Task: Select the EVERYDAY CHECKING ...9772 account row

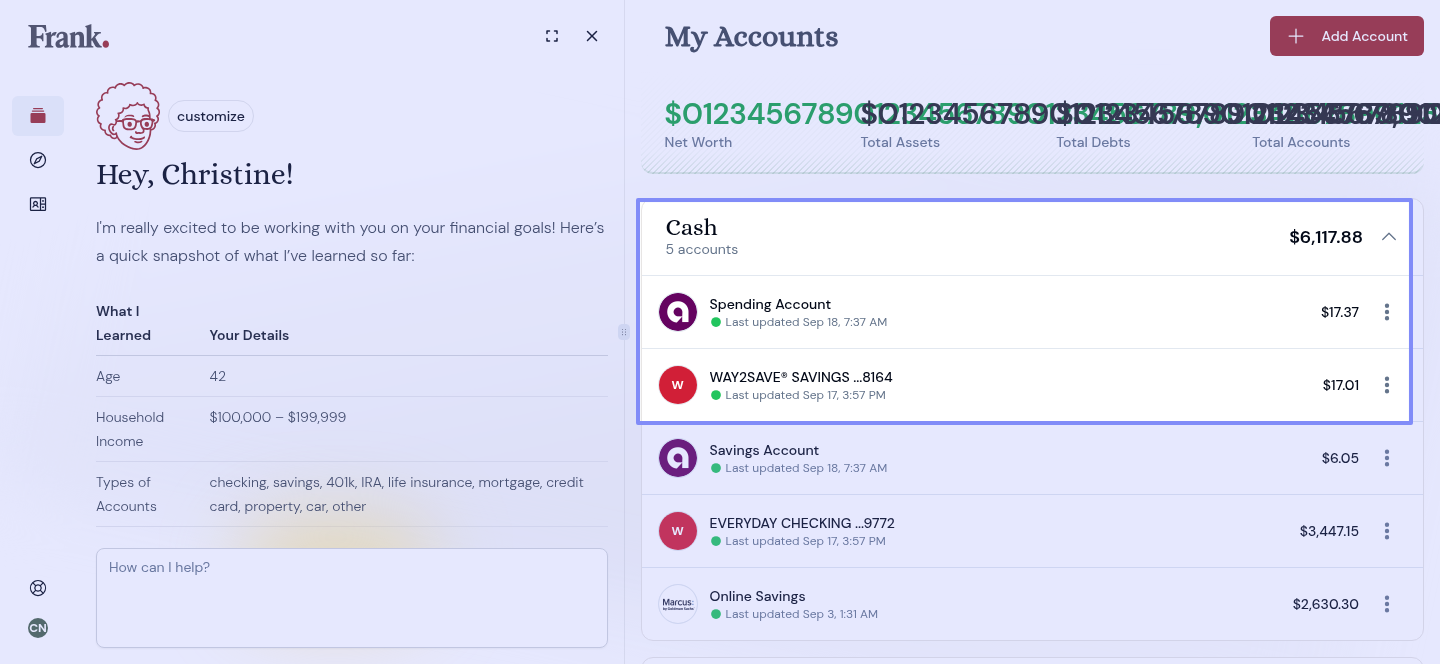Action: click(x=900, y=531)
